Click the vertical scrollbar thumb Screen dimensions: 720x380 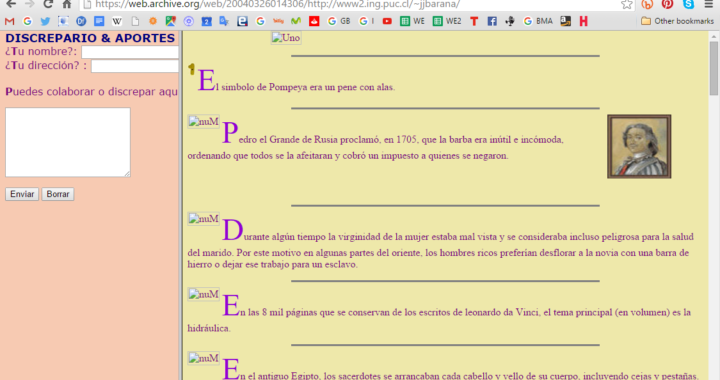[x=714, y=68]
